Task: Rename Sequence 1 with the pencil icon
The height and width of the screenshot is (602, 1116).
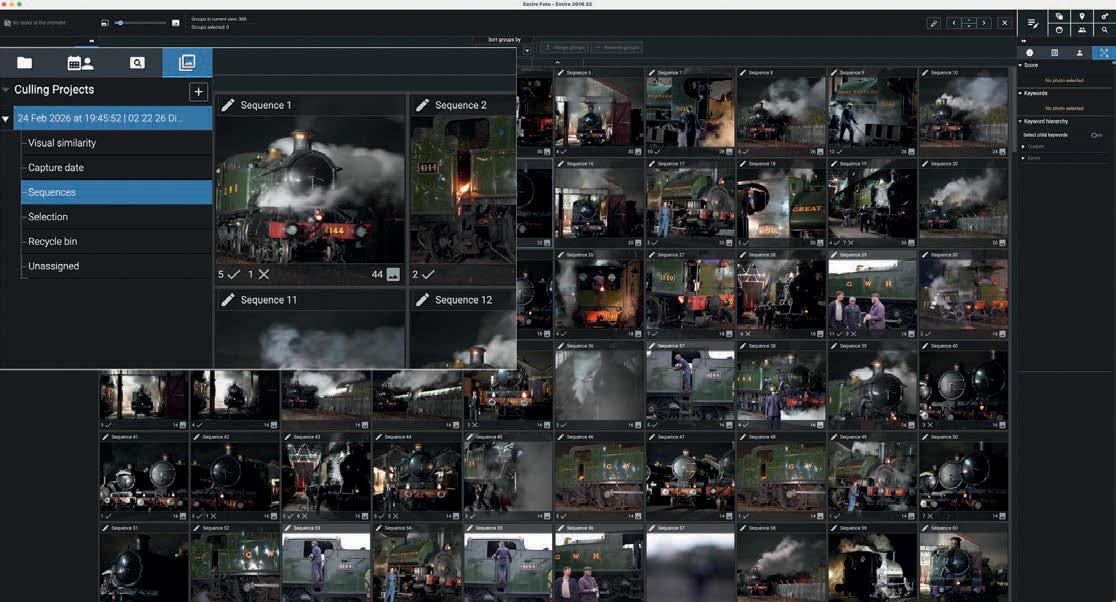Action: [228, 105]
